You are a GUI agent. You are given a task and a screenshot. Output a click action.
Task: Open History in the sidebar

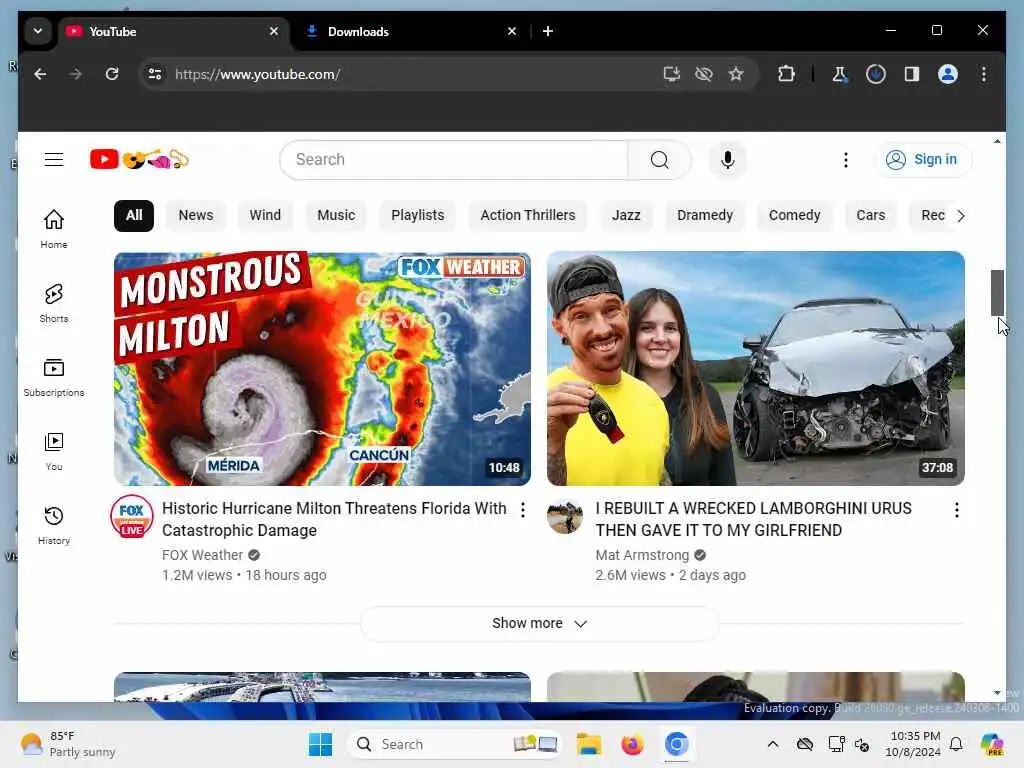tap(54, 526)
